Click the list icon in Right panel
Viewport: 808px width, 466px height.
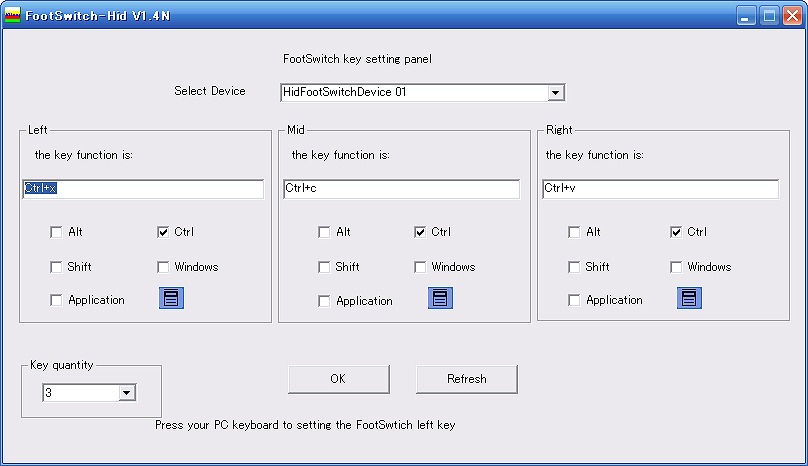(689, 298)
